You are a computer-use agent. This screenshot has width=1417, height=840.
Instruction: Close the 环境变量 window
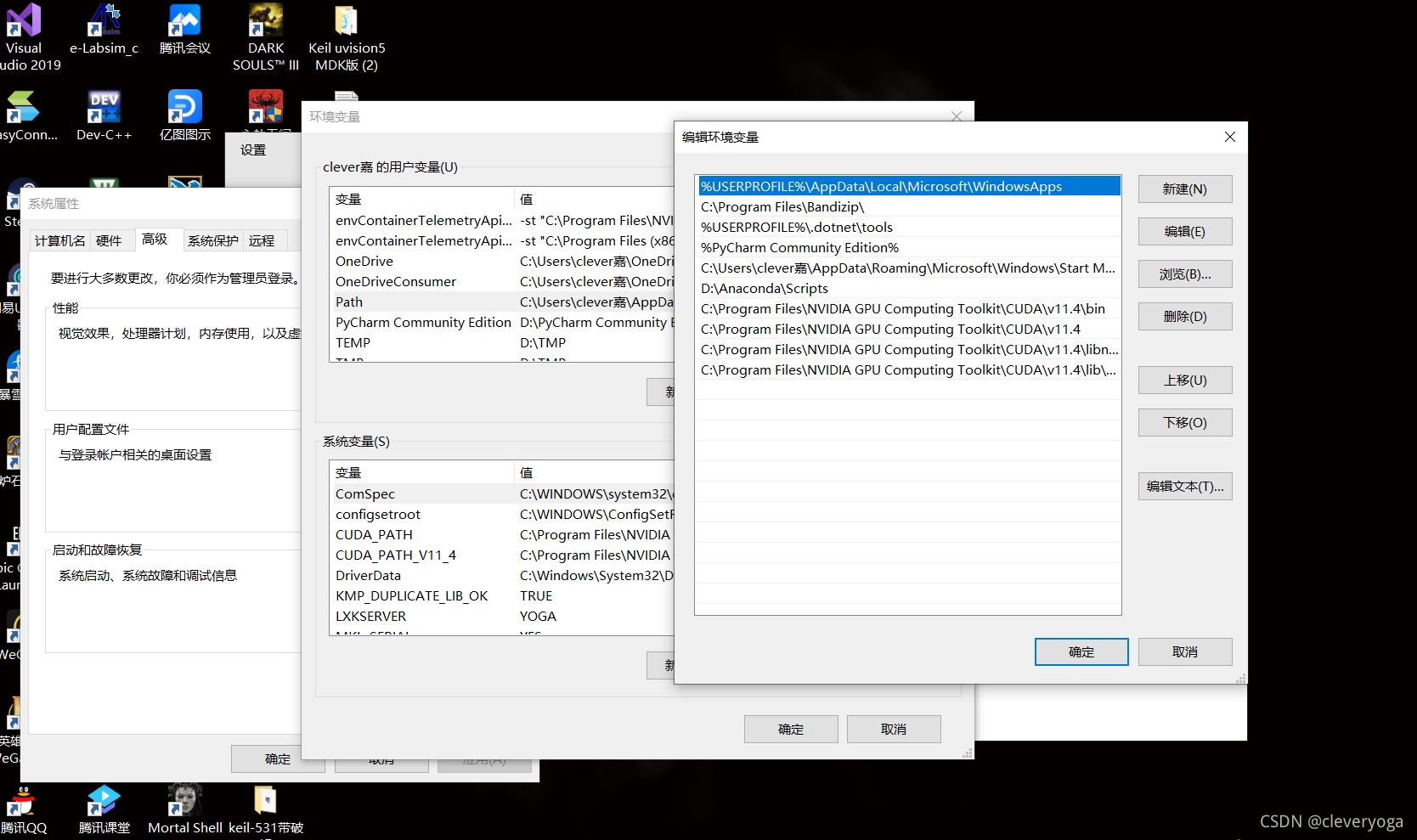pyautogui.click(x=957, y=116)
